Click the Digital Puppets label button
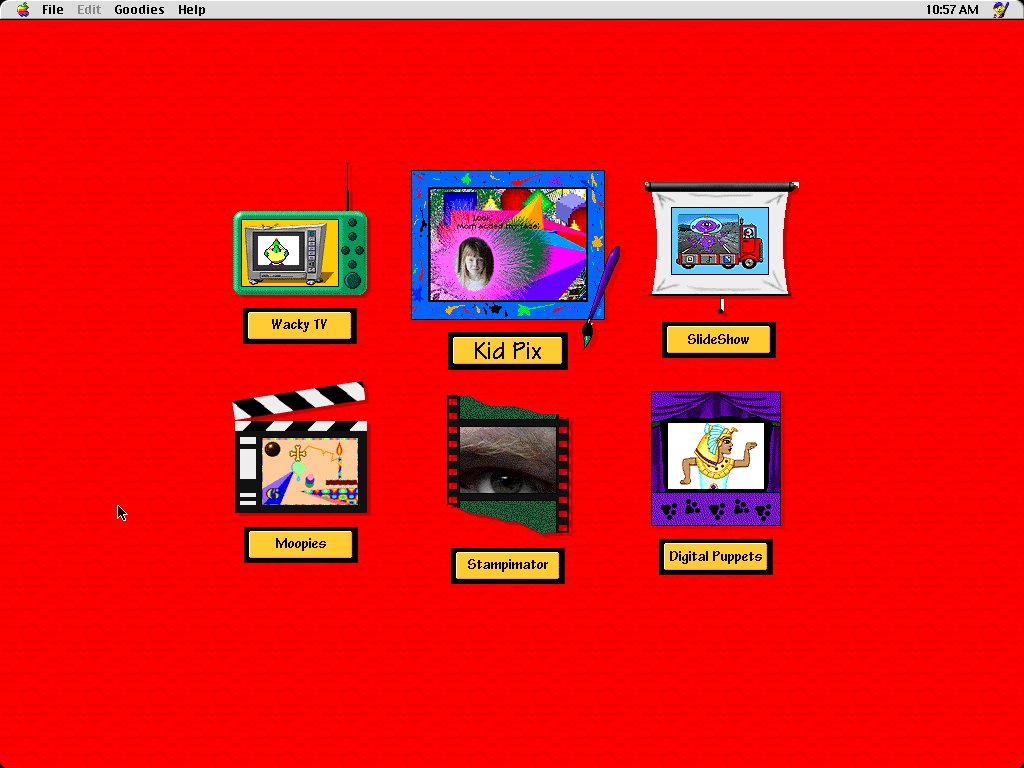This screenshot has width=1024, height=768. 716,557
